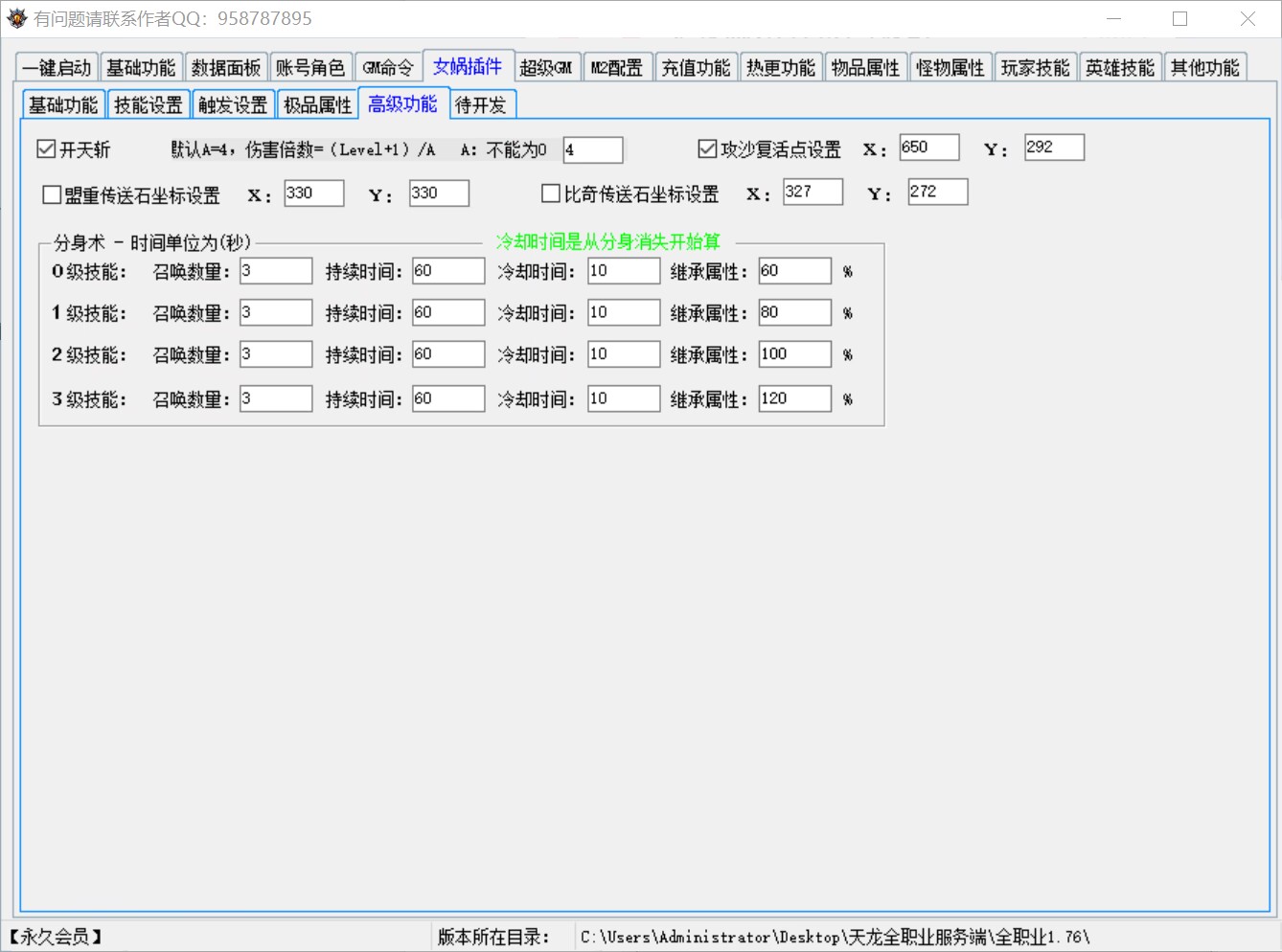The image size is (1282, 952).
Task: Open the 物品属性 tab
Action: [x=866, y=67]
